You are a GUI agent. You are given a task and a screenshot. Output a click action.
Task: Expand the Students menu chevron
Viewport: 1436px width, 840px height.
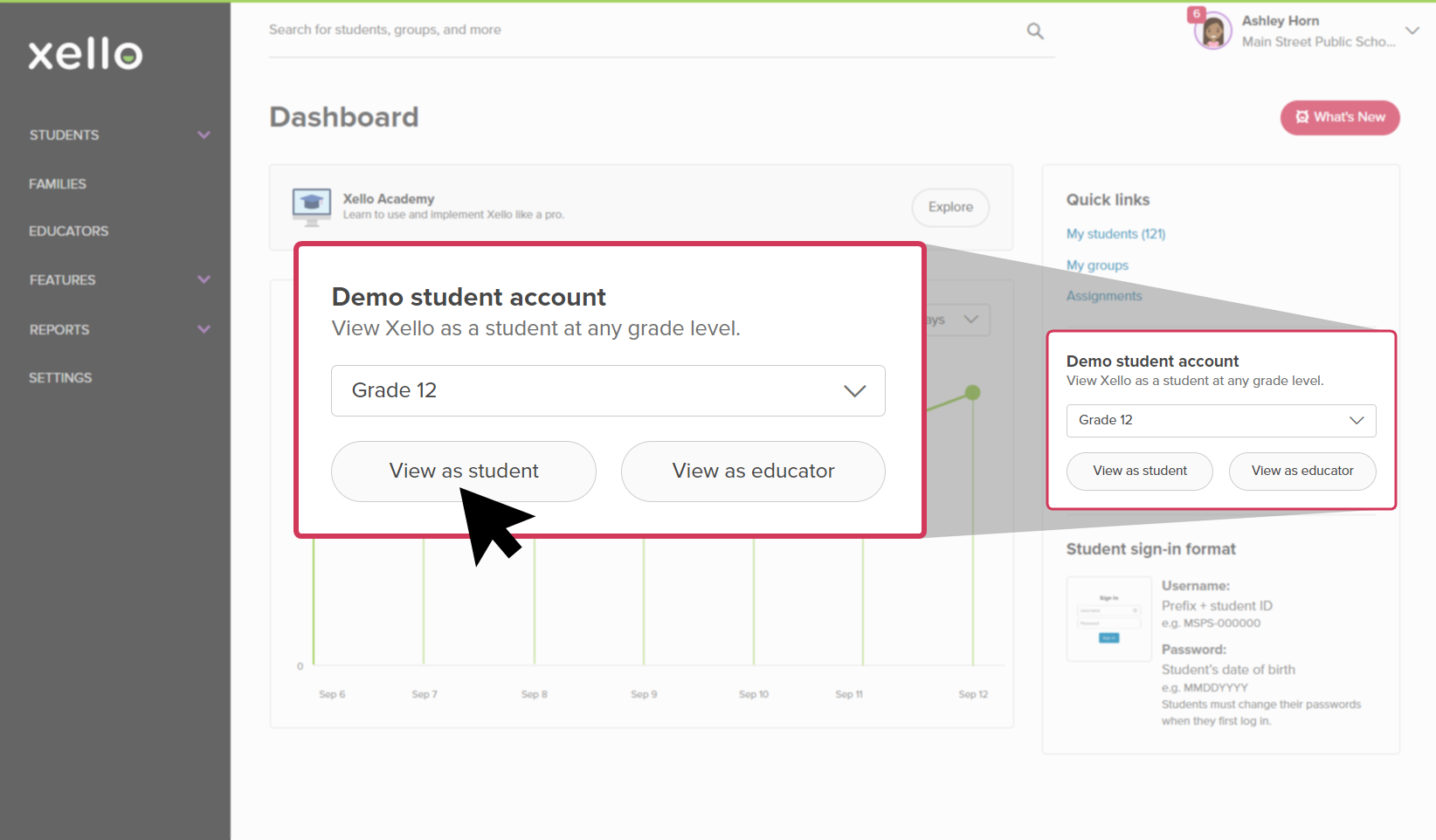point(204,135)
